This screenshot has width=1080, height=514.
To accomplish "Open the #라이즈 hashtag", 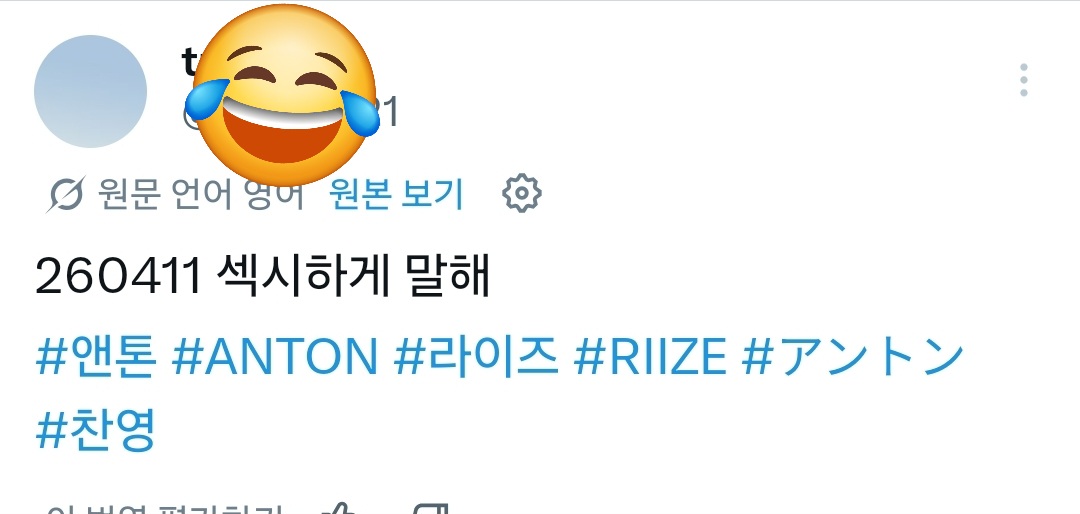I will click(x=476, y=356).
